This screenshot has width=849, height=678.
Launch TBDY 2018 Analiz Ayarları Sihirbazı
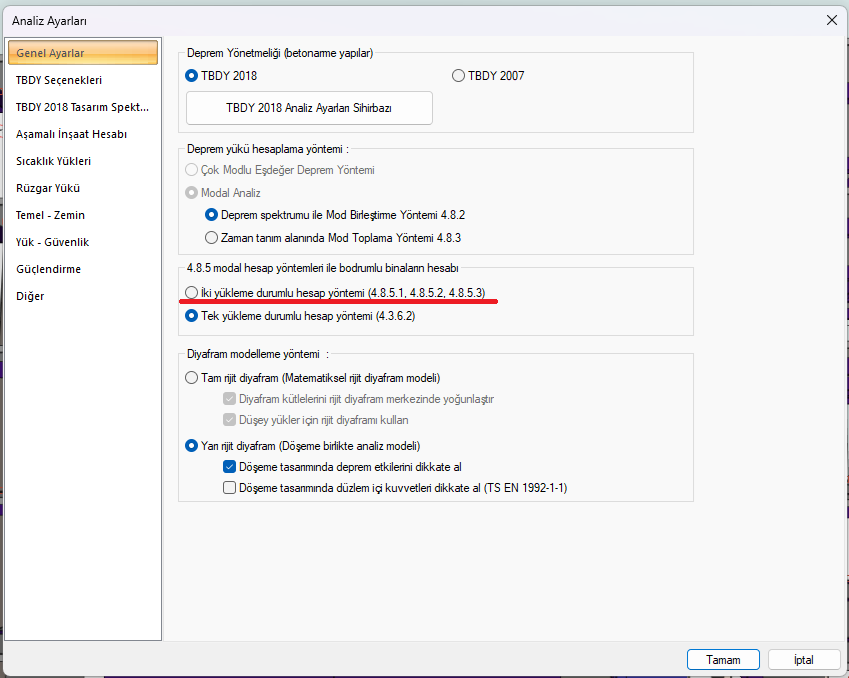click(x=309, y=108)
